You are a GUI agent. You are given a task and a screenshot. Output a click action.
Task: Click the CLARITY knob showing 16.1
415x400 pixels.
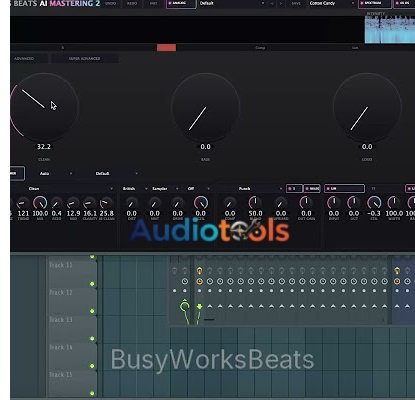89,203
